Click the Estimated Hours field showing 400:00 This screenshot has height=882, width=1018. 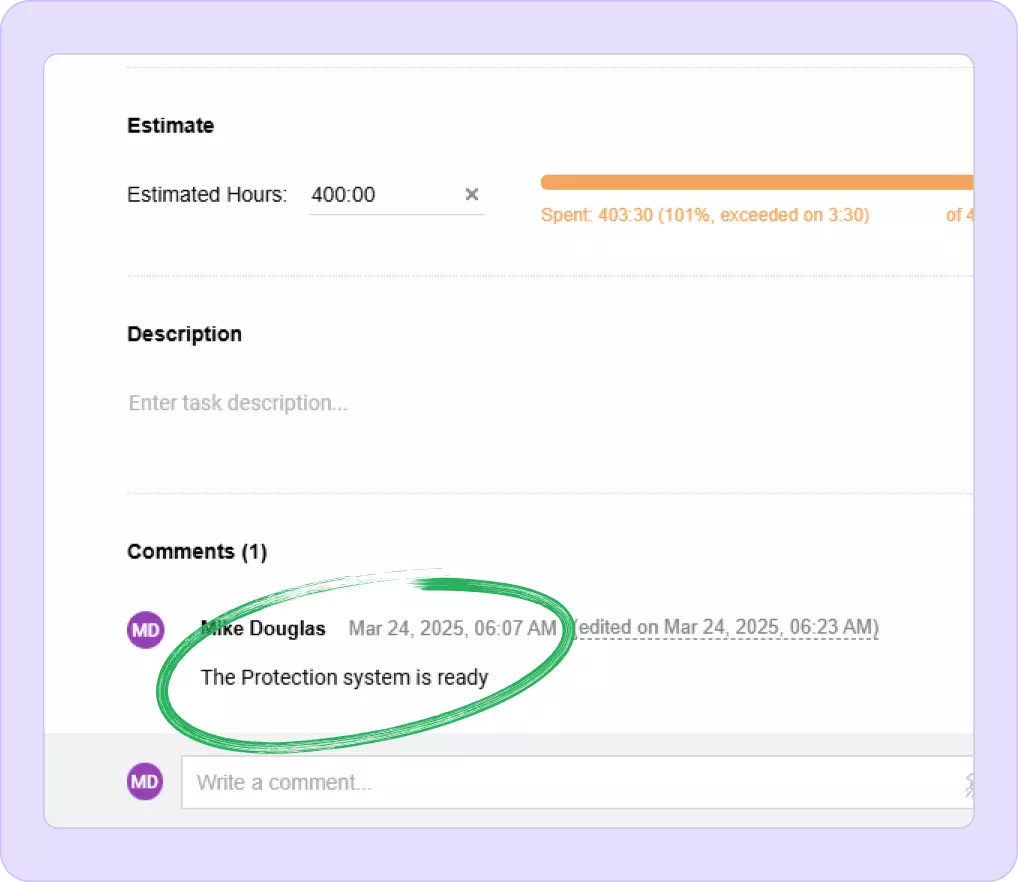click(380, 195)
